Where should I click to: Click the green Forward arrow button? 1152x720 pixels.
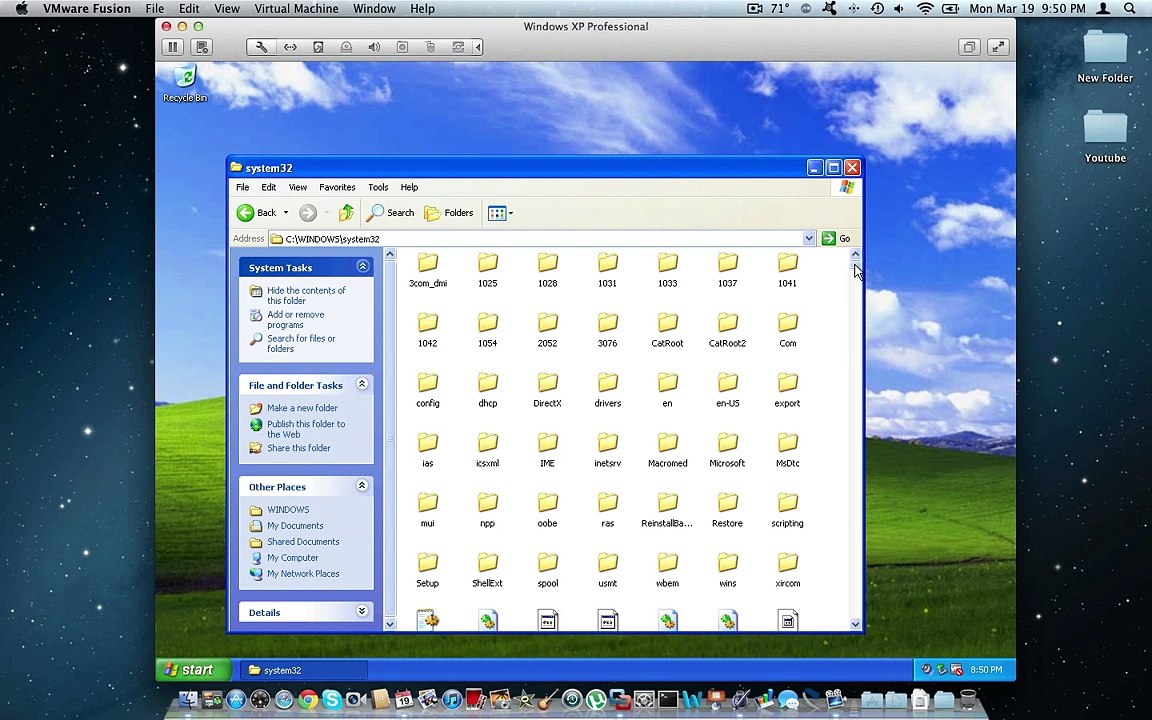coord(308,213)
